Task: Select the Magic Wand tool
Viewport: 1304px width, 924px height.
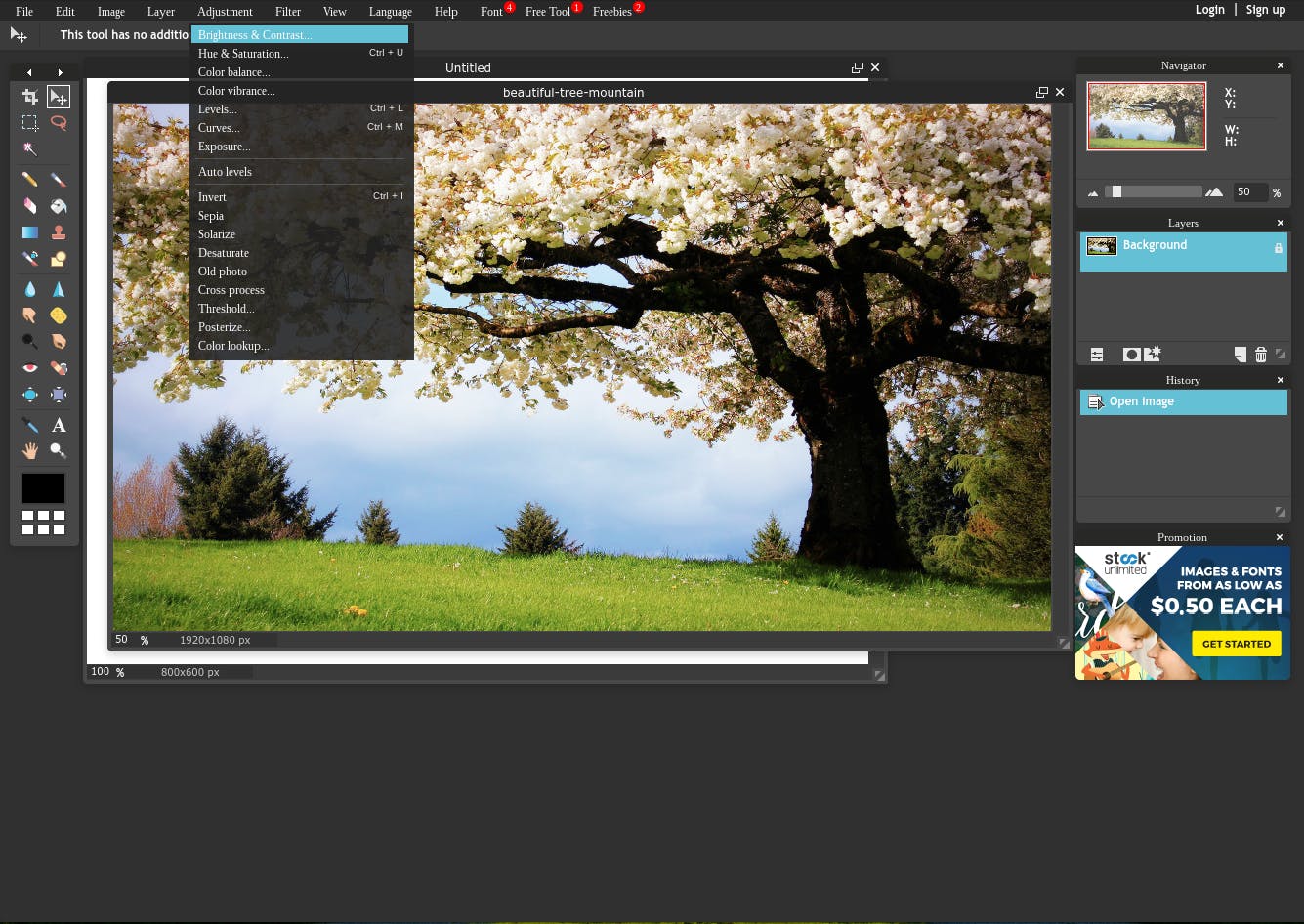Action: point(30,148)
